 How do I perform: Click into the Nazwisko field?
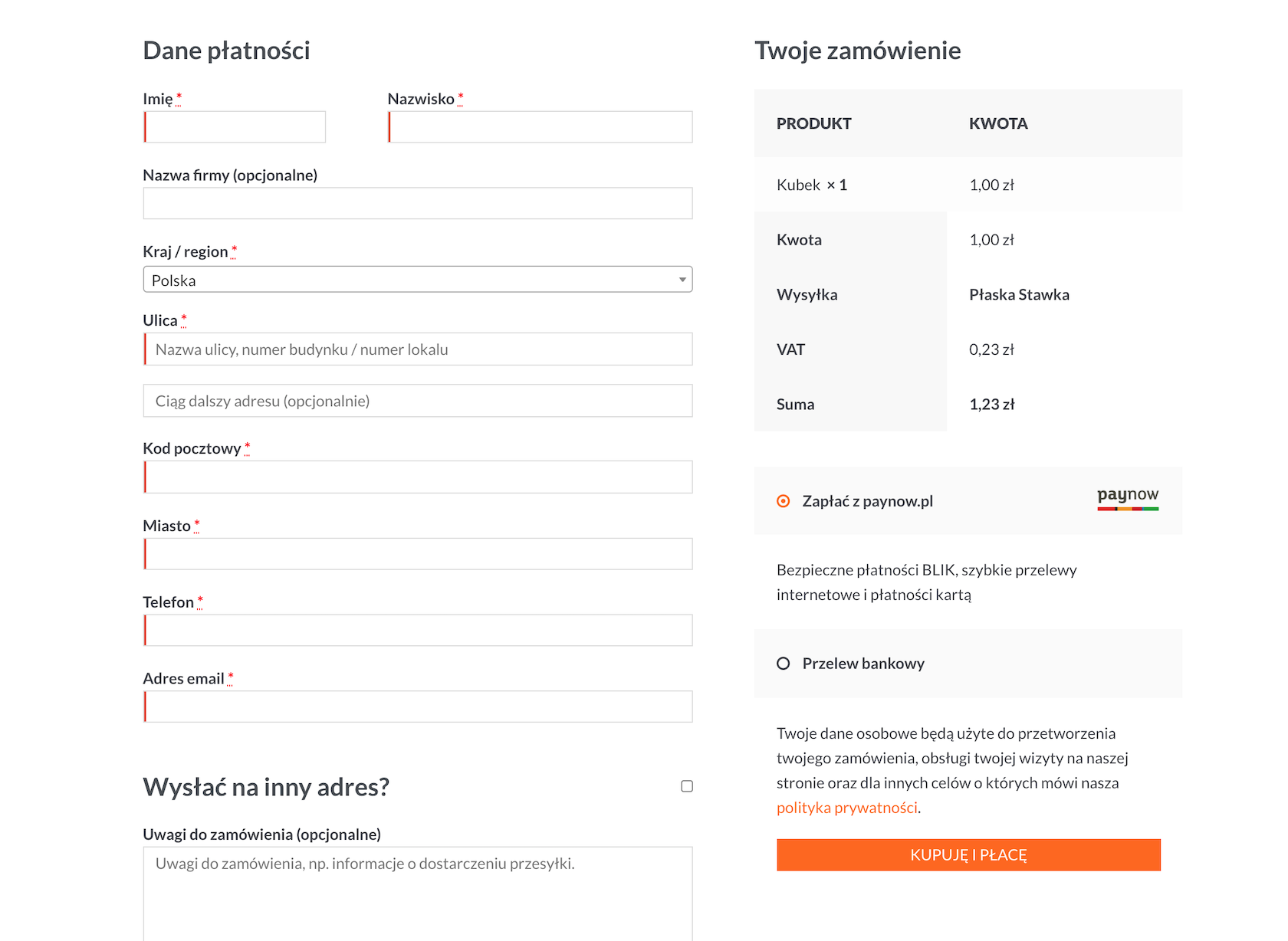click(540, 127)
